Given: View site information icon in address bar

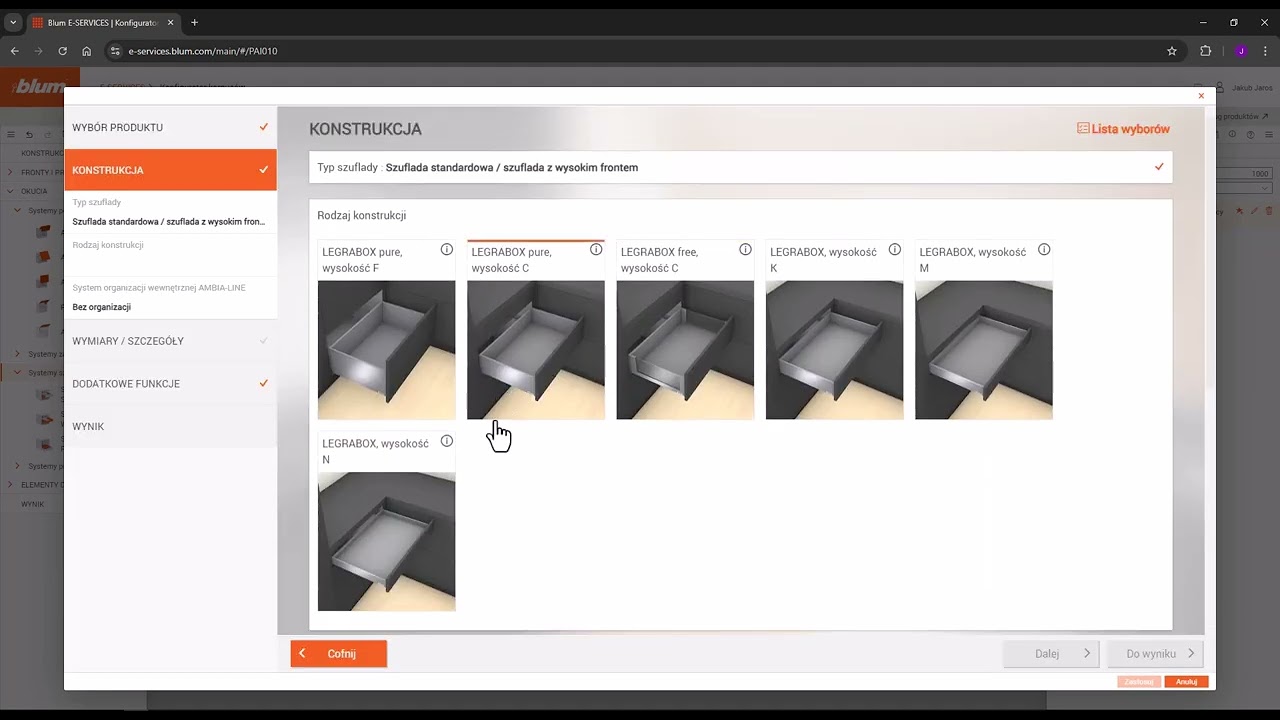Looking at the screenshot, I should pos(115,51).
